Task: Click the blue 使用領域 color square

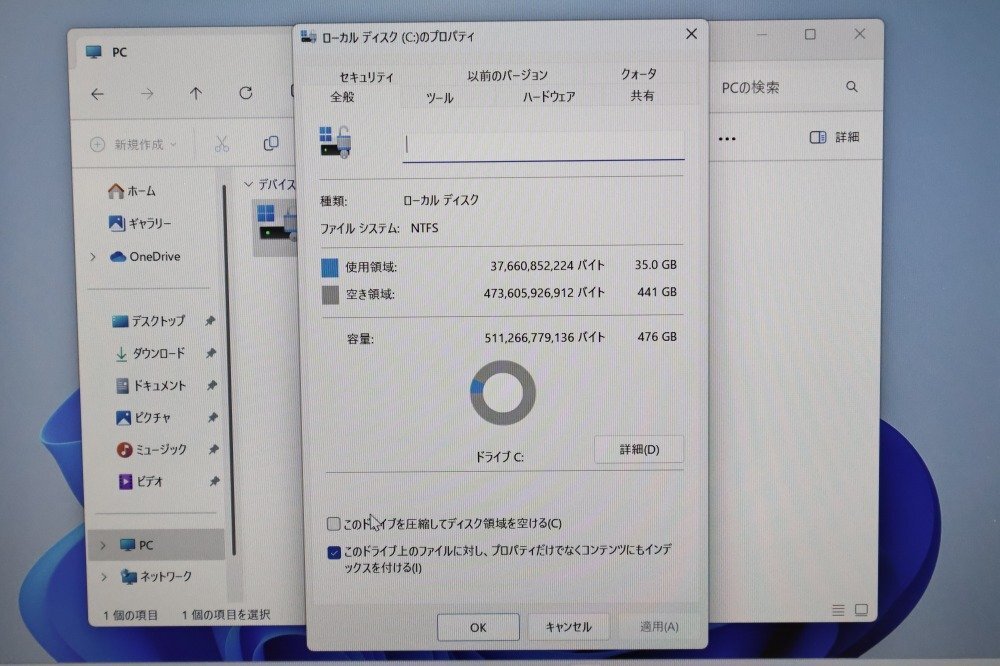Action: click(x=330, y=268)
